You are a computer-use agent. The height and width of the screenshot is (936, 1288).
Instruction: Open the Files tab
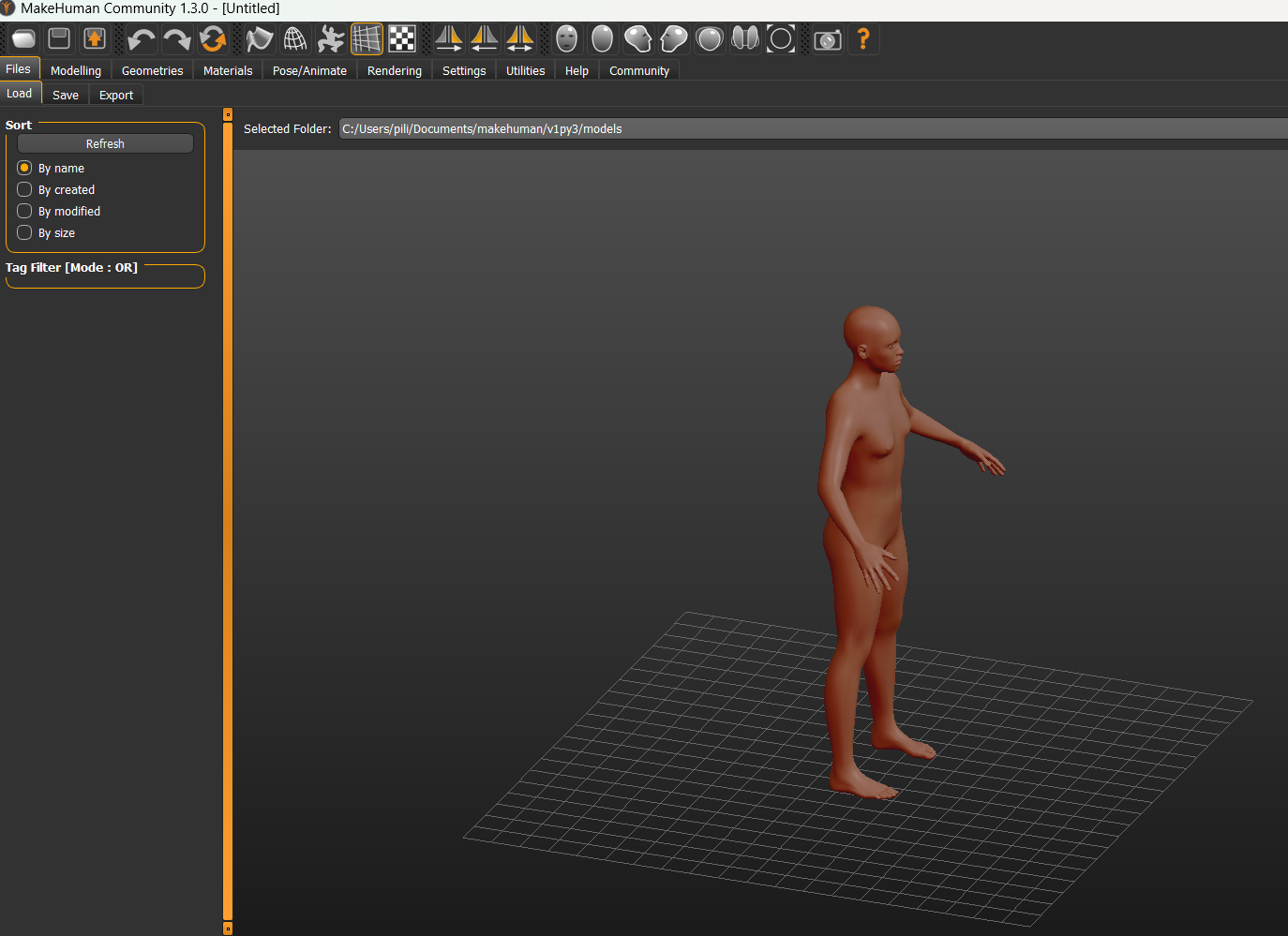click(x=19, y=69)
